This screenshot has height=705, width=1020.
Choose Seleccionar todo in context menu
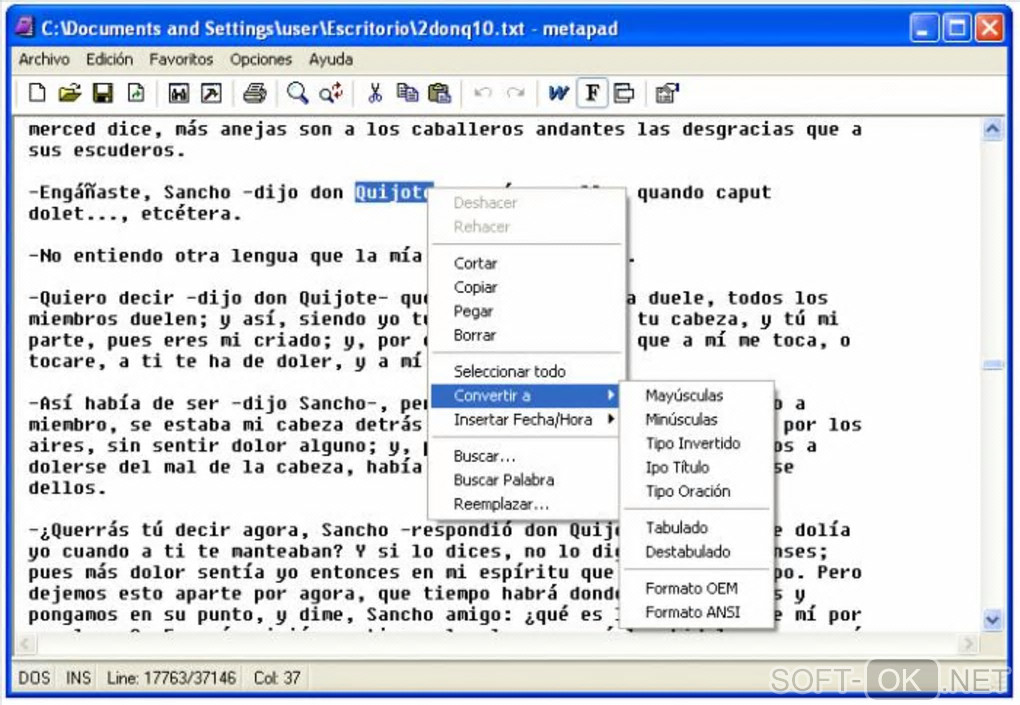(x=526, y=371)
